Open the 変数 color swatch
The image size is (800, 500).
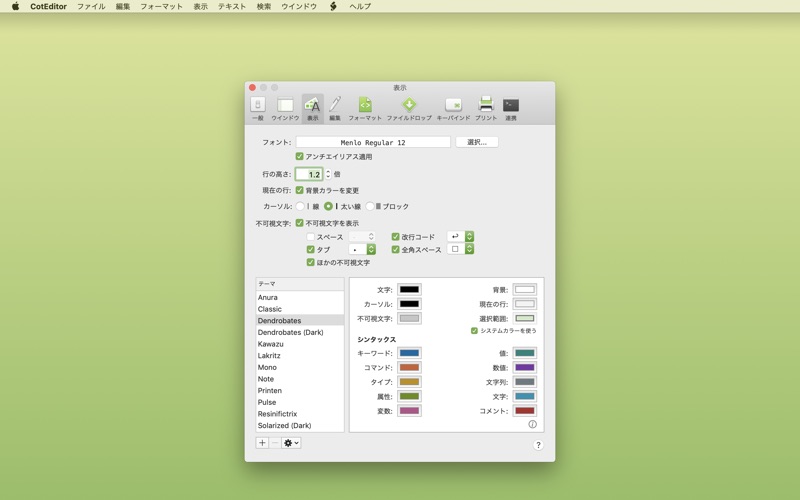click(409, 410)
